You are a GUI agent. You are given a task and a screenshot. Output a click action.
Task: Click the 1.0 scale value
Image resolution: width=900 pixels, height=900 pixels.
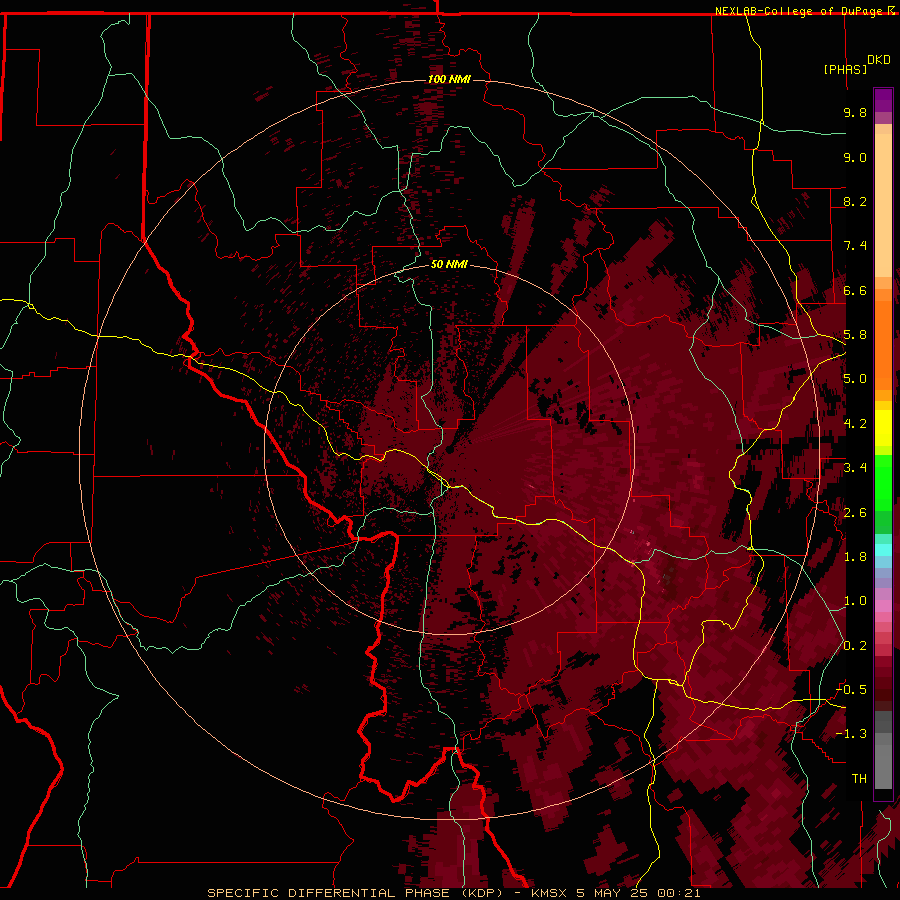point(855,601)
